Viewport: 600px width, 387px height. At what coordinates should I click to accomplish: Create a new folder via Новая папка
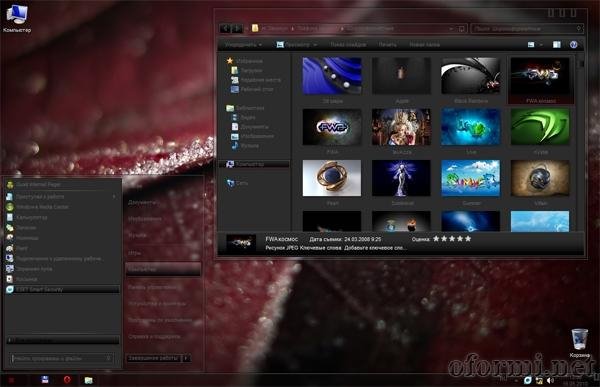[424, 45]
